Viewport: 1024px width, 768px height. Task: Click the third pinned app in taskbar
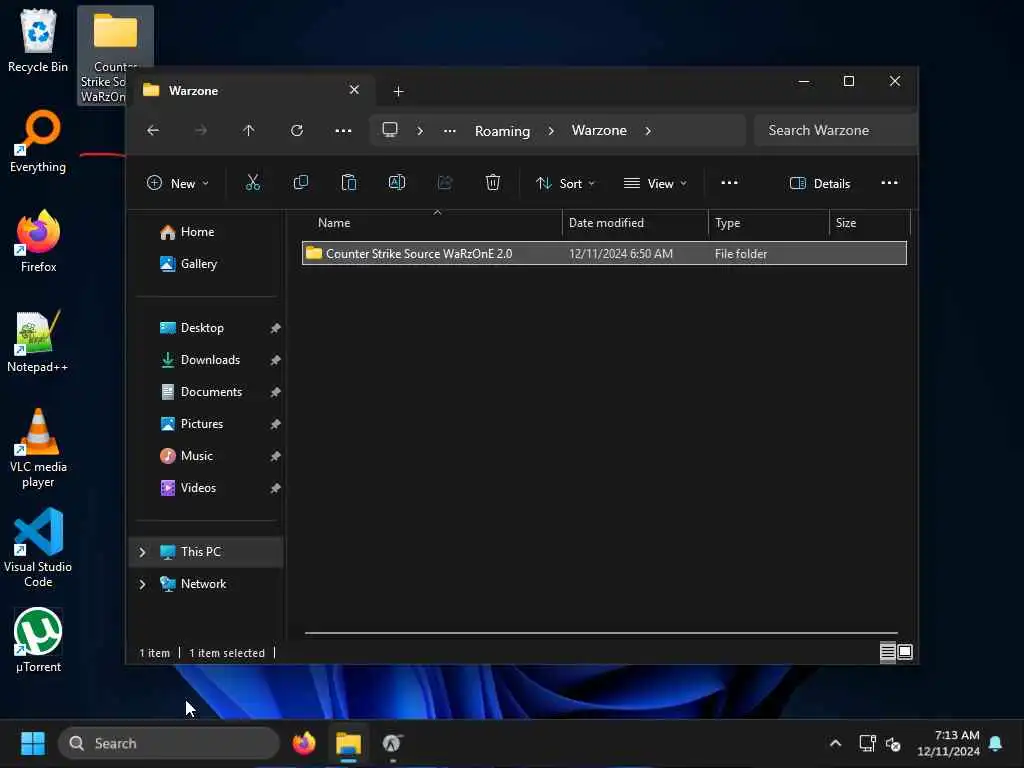pos(392,743)
